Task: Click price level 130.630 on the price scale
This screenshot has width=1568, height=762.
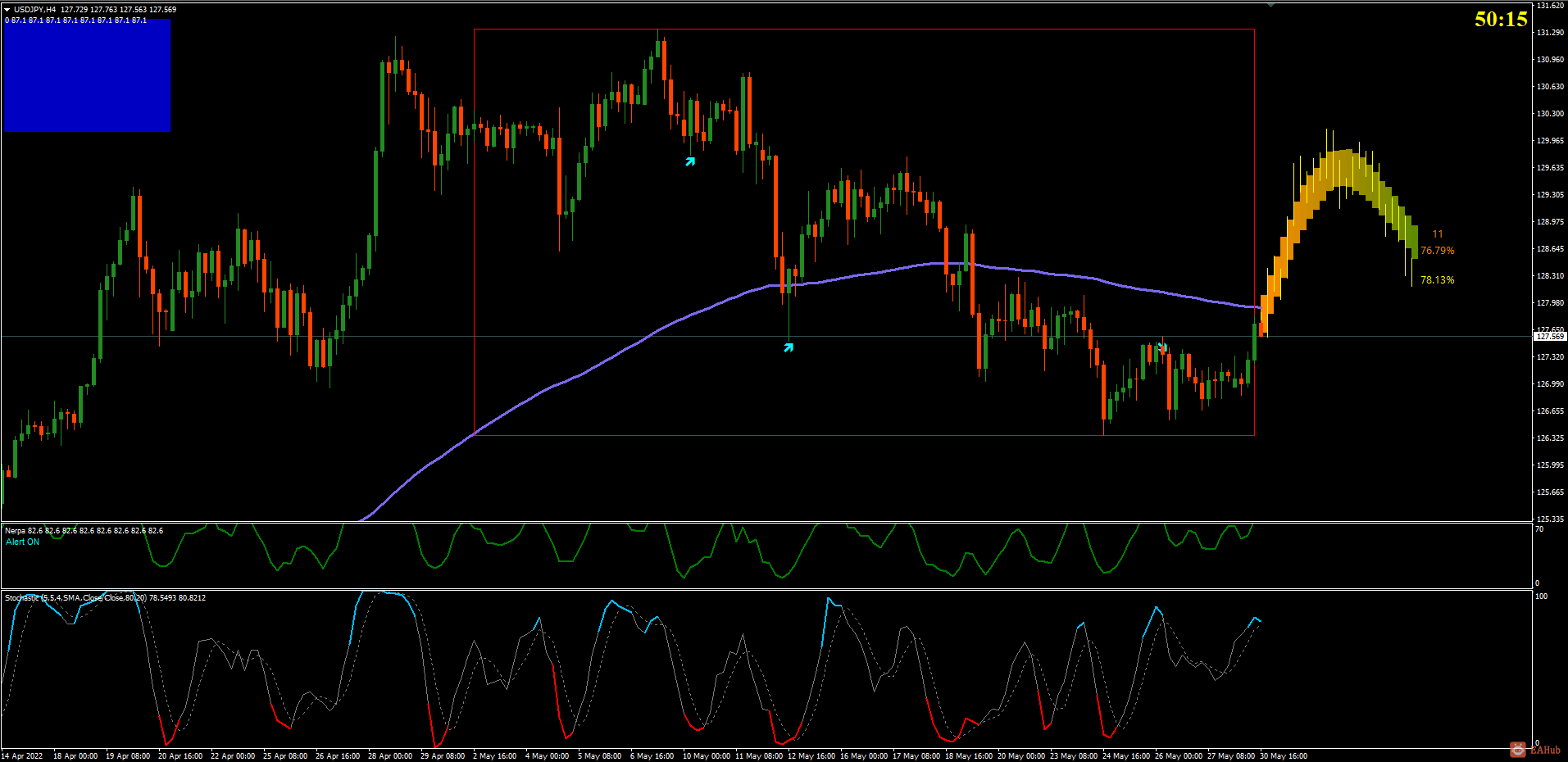Action: pos(1550,87)
